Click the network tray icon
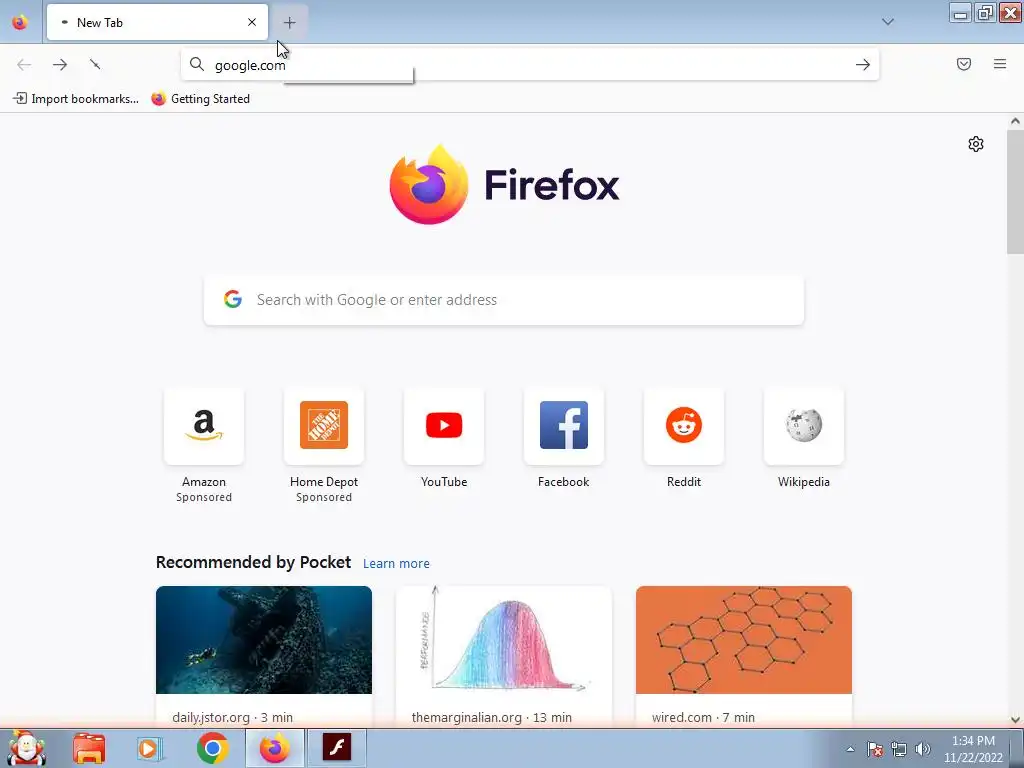The height and width of the screenshot is (768, 1024). pos(899,749)
